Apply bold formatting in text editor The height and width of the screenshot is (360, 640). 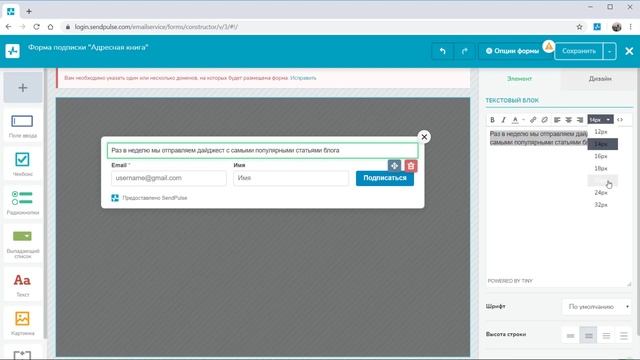(x=492, y=120)
